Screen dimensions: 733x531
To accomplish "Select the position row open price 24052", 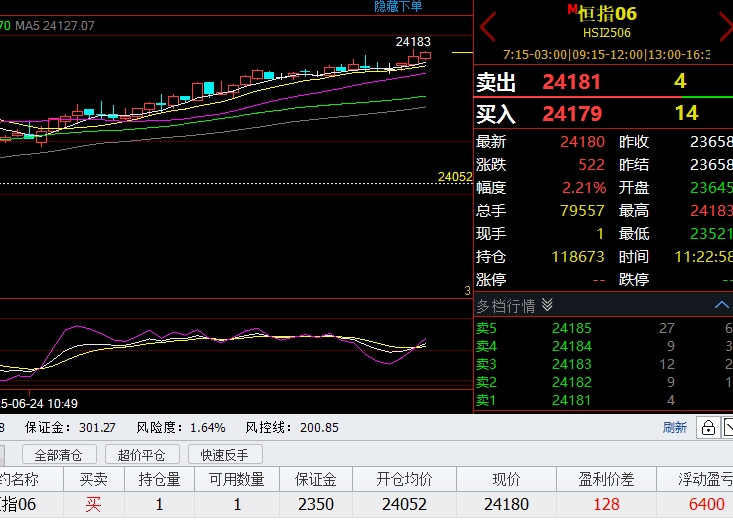I will [404, 504].
